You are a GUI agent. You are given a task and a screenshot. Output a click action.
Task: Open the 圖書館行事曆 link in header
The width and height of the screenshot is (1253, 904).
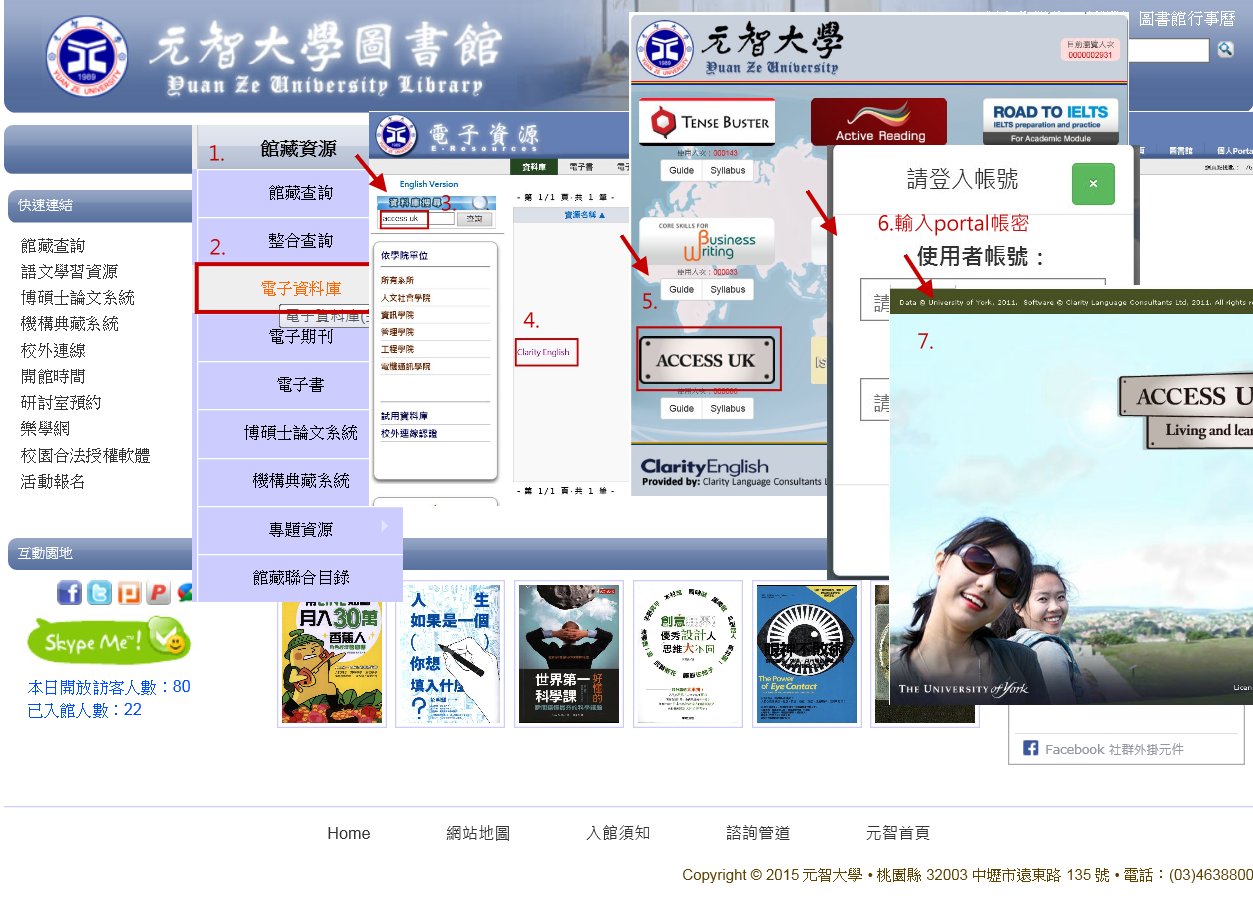pyautogui.click(x=1187, y=19)
